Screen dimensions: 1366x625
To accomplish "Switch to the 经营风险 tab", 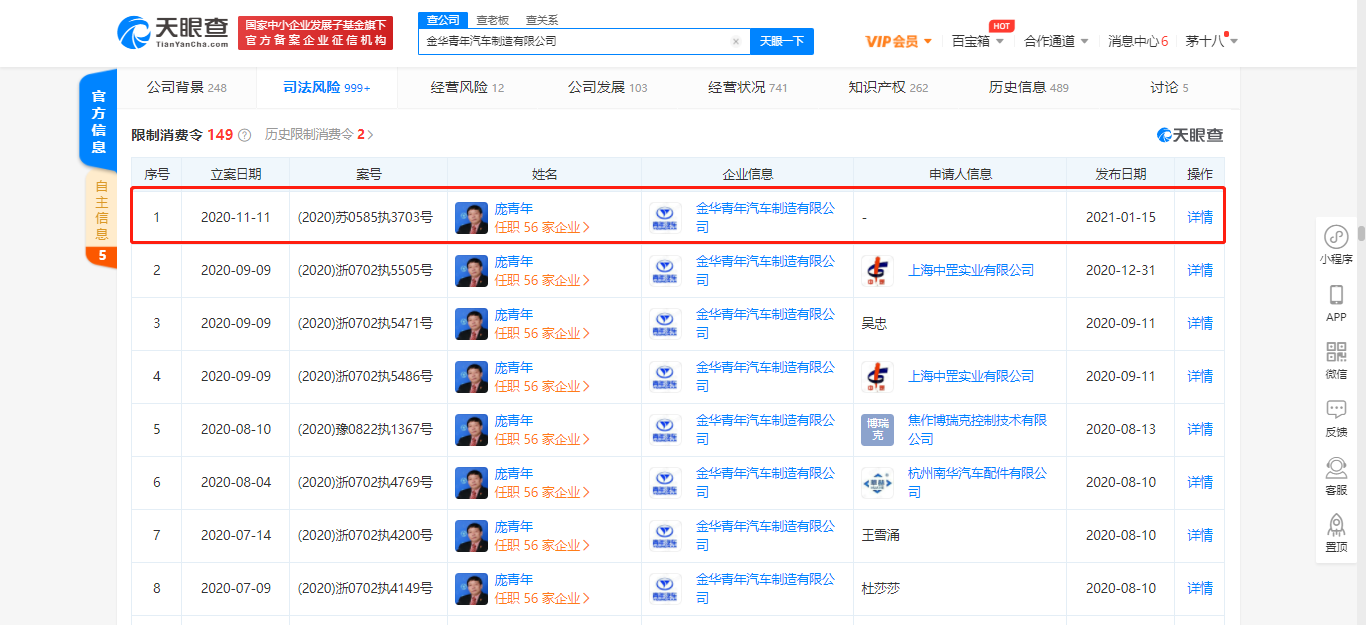I will [467, 88].
